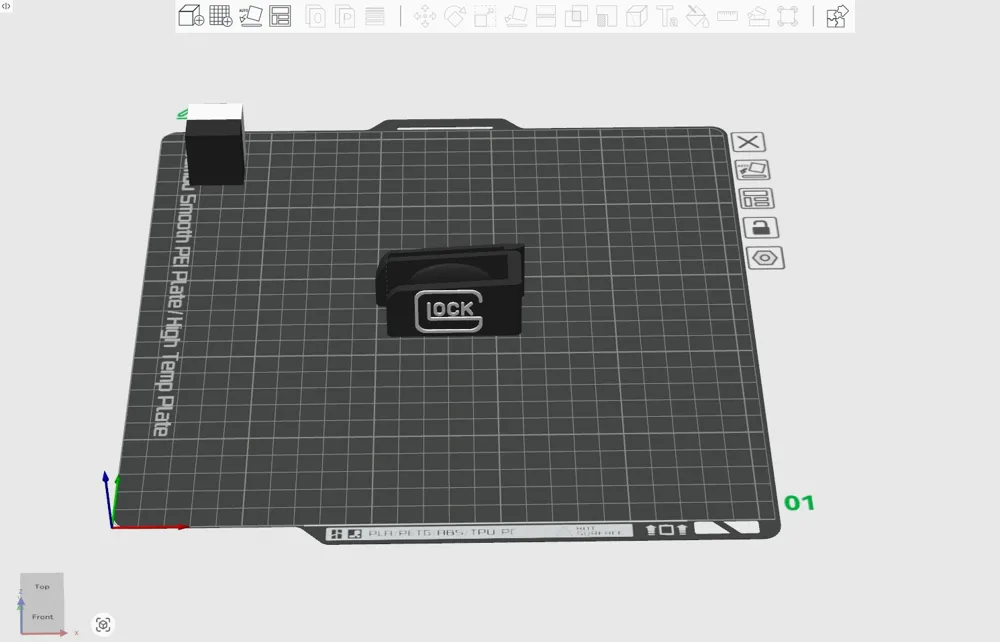The height and width of the screenshot is (642, 1000).
Task: Arrange all objects from the top toolbar
Action: pos(281,16)
